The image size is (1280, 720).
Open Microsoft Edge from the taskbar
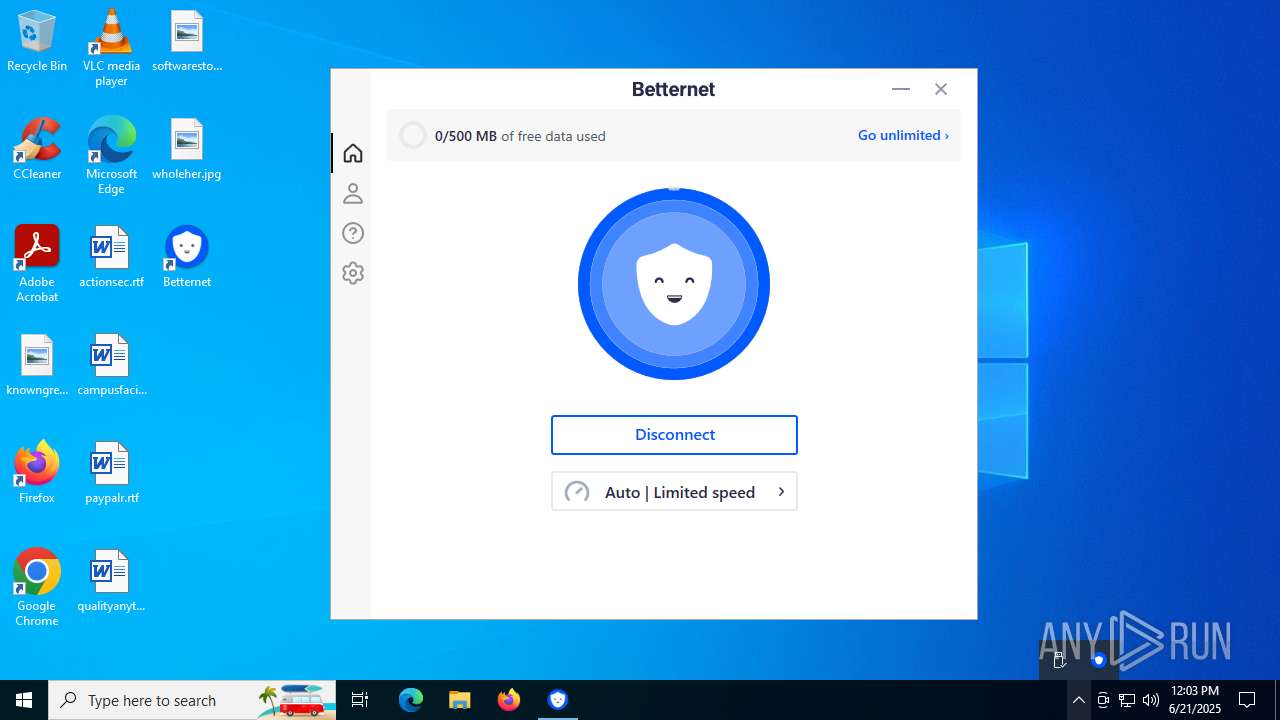pos(411,700)
